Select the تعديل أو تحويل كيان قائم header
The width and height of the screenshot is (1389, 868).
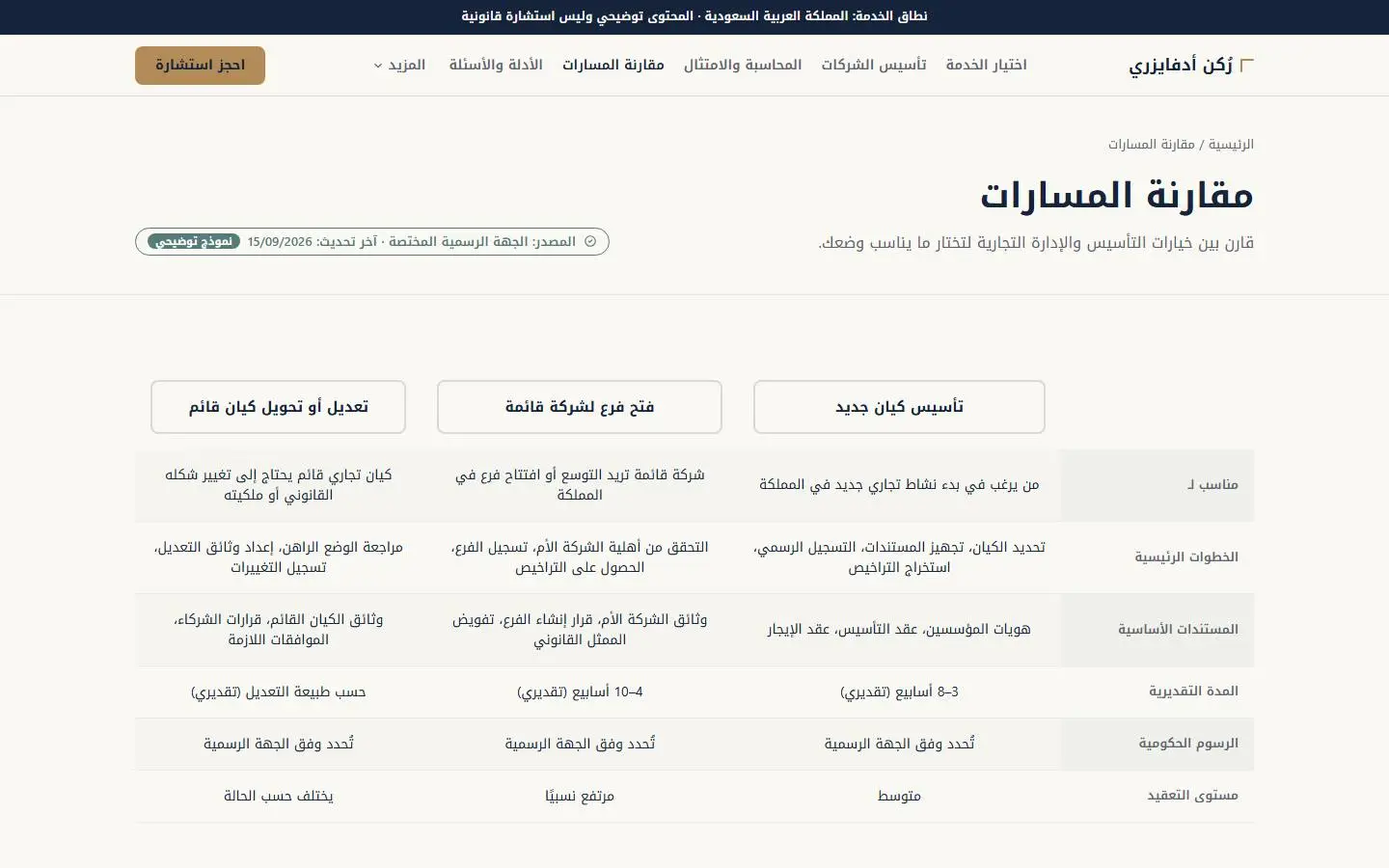278,407
